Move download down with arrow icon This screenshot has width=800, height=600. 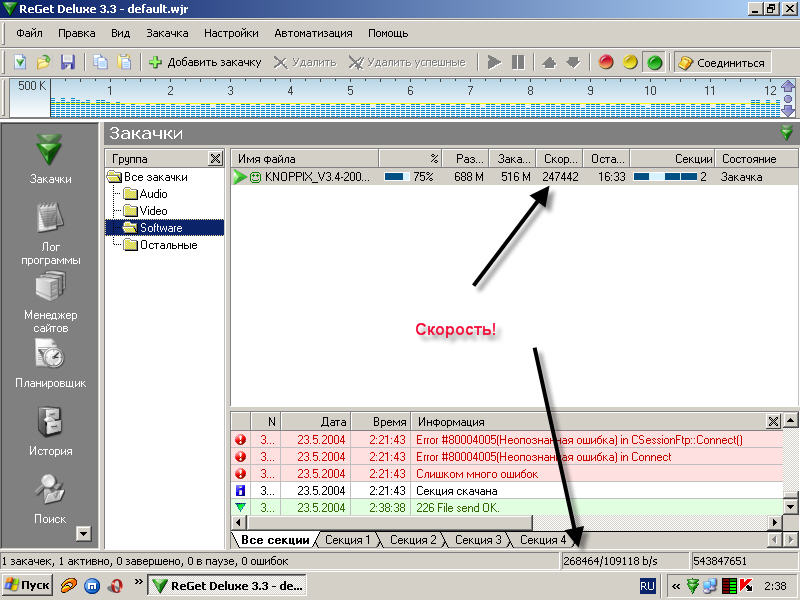point(573,62)
